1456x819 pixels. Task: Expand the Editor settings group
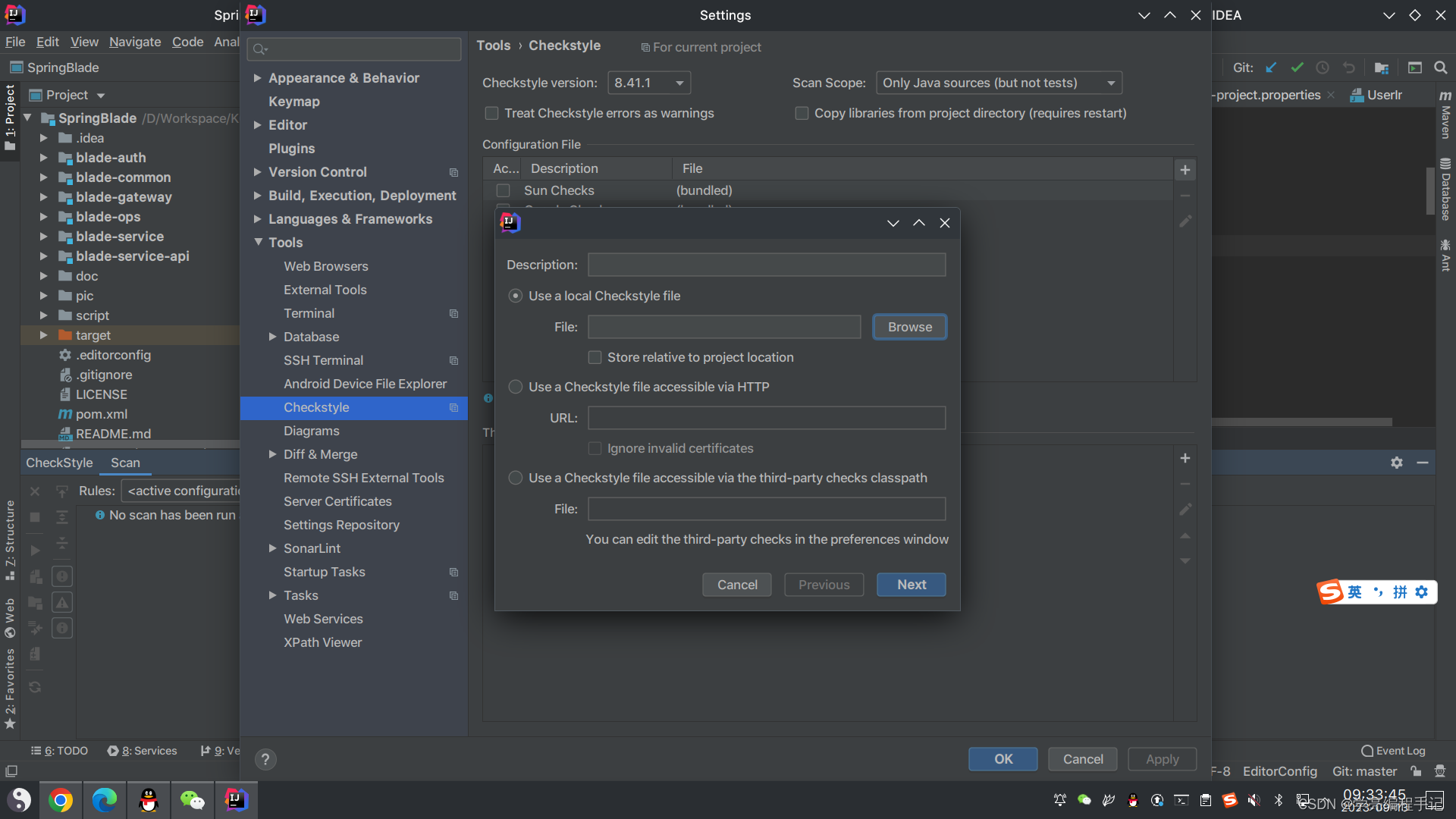[258, 125]
